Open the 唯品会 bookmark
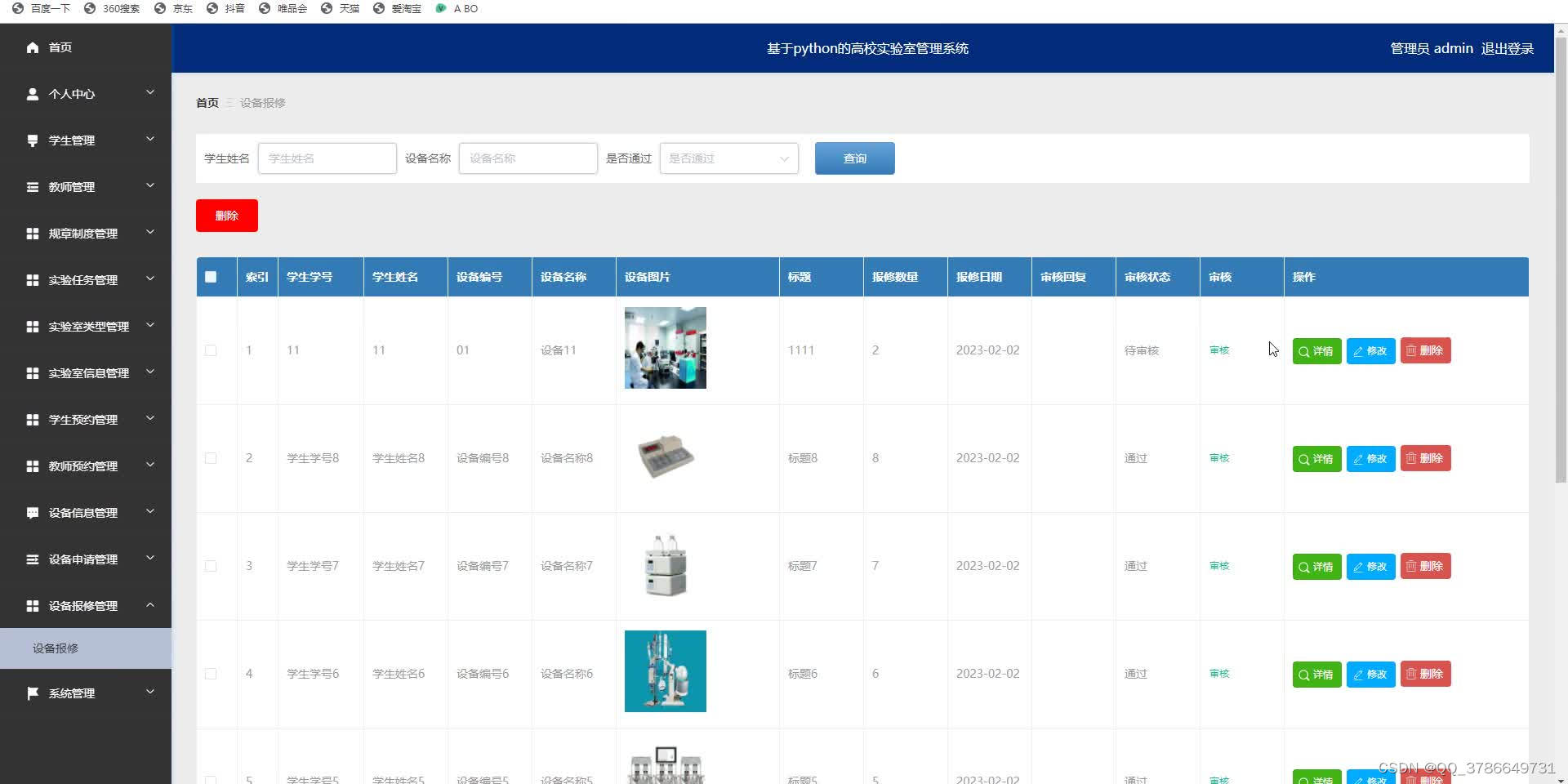The width and height of the screenshot is (1568, 784). click(283, 8)
